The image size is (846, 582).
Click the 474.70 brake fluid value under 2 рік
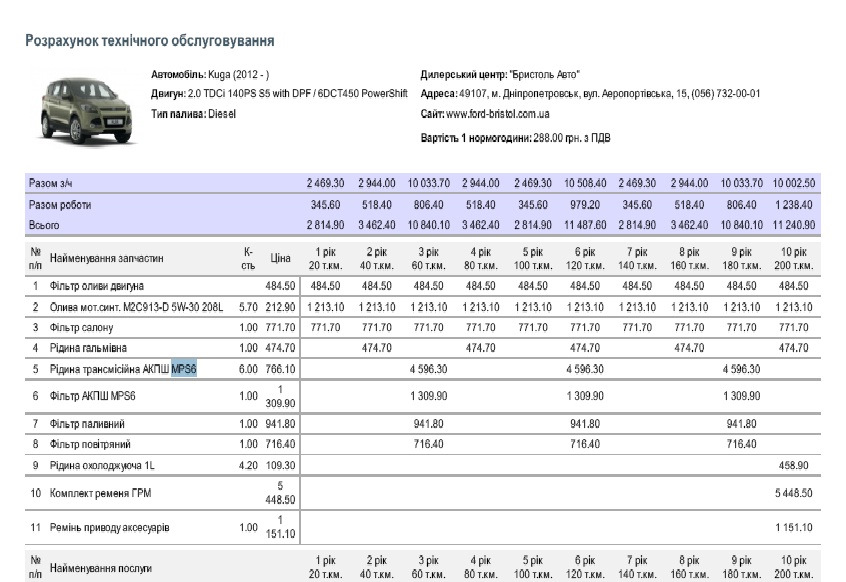click(x=377, y=348)
